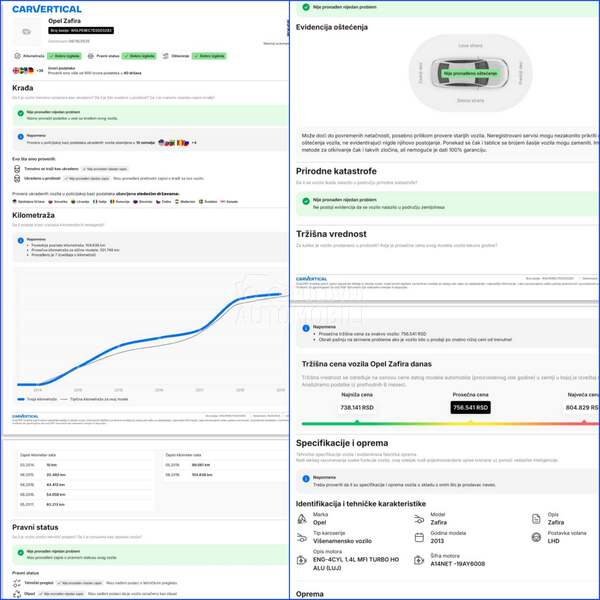This screenshot has width=600, height=600.
Task: Click the VIN number black badge
Action: click(81, 31)
